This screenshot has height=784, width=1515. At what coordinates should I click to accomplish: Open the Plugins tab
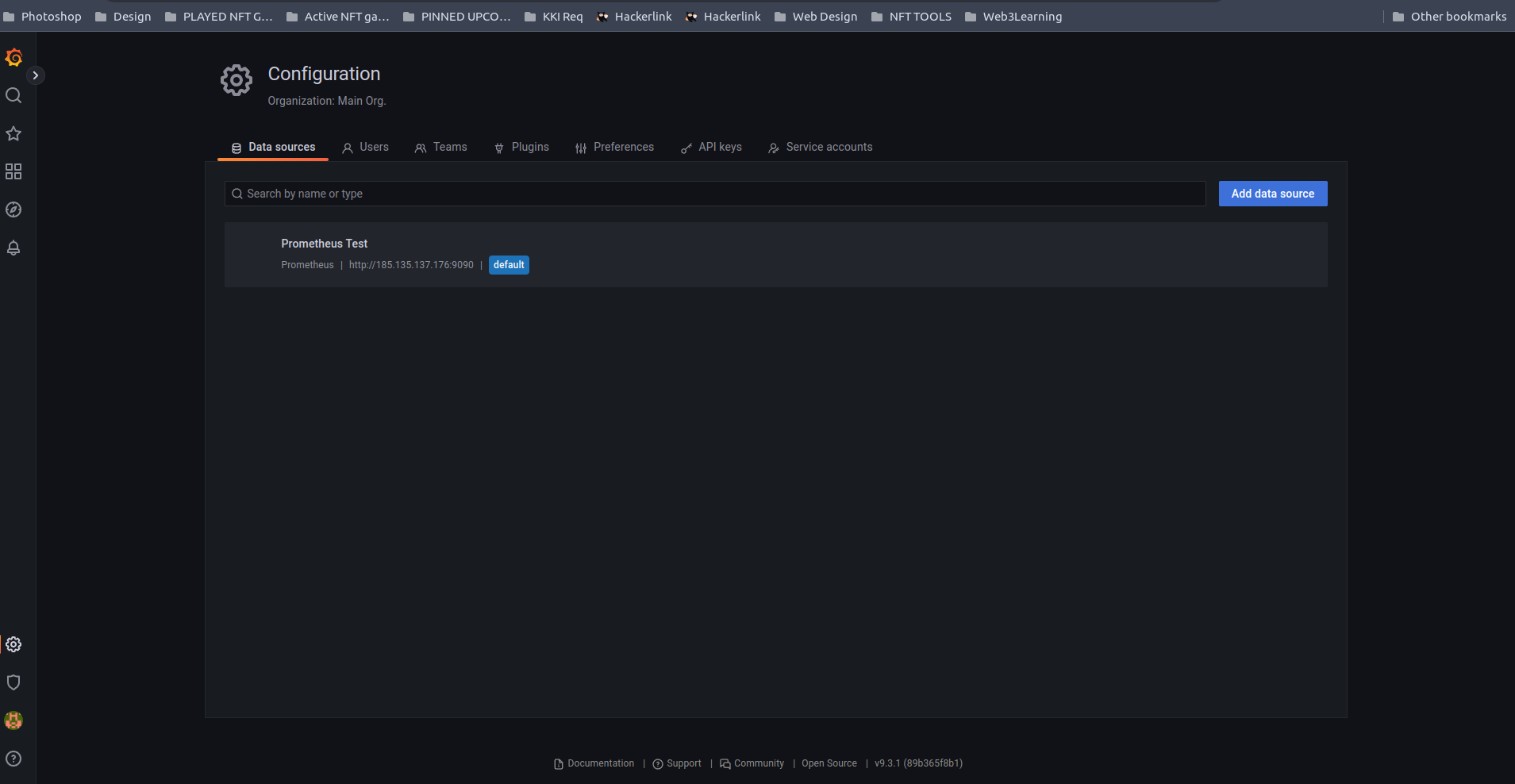tap(521, 147)
